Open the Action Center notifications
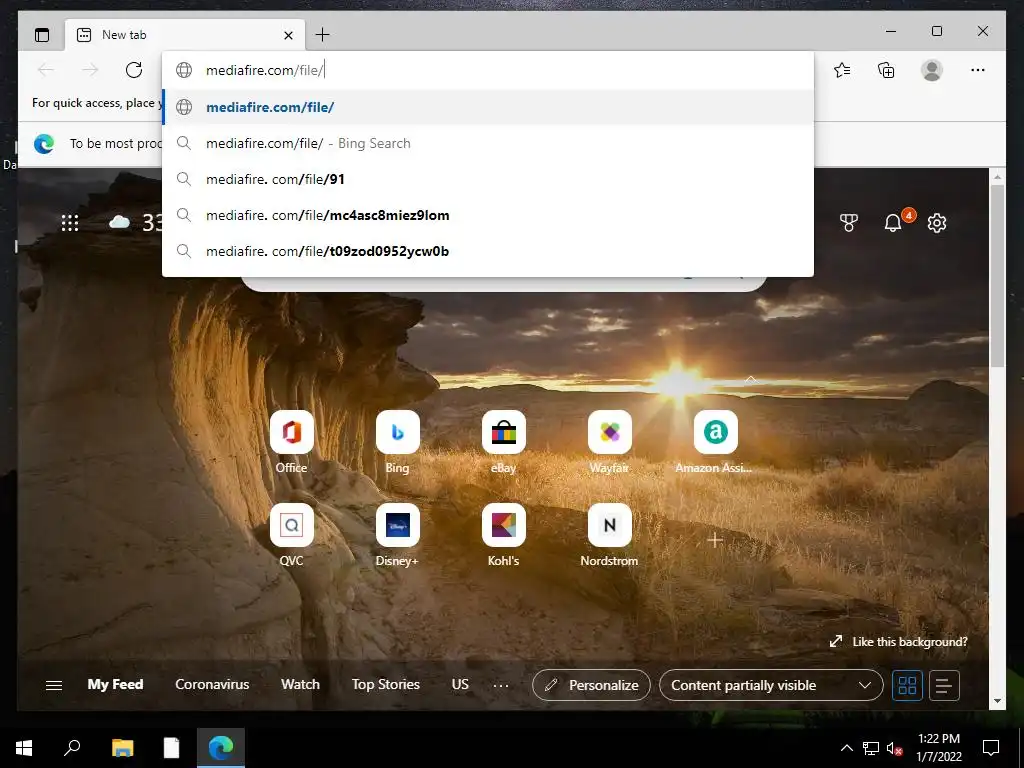Viewport: 1024px width, 768px height. point(991,748)
